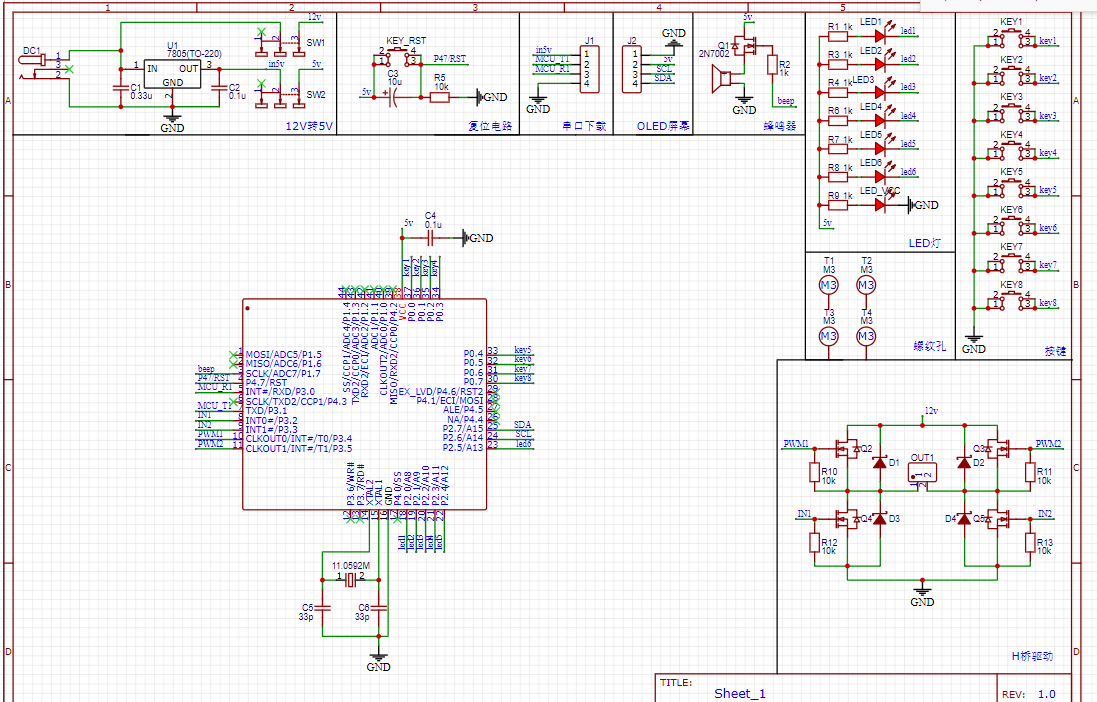This screenshot has height=702, width=1097.
Task: Click the Q1 2N7002 MOSFET symbol
Action: pos(747,48)
